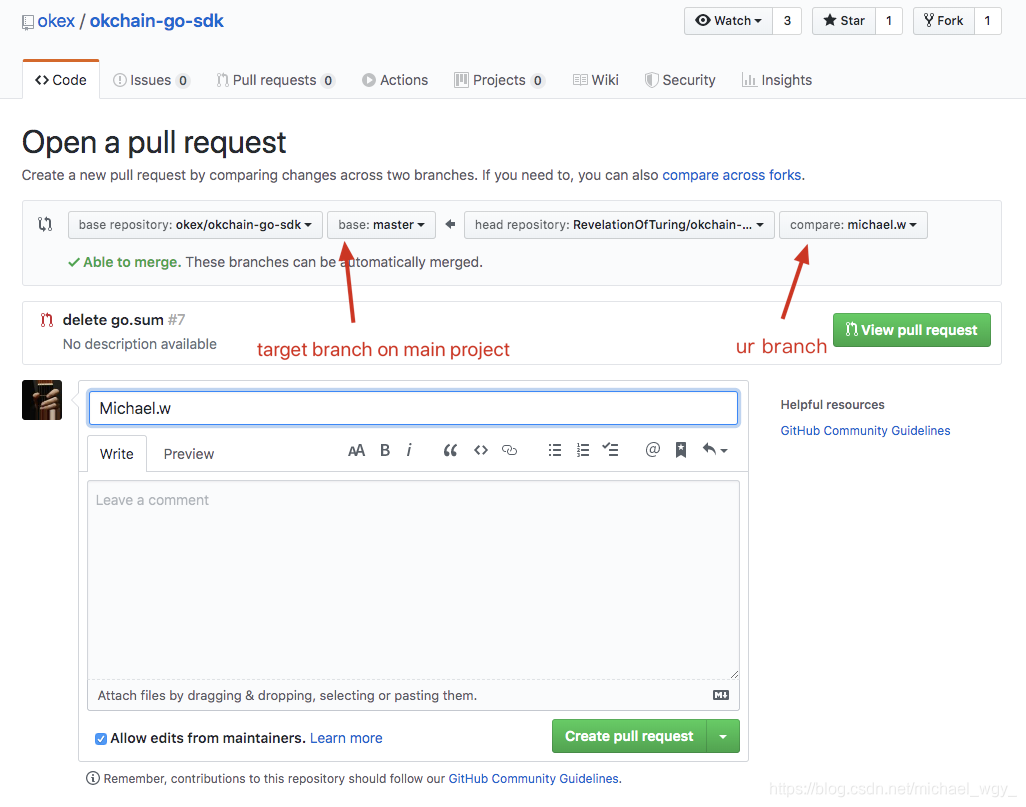
Task: Switch to the Code tab
Action: pyautogui.click(x=61, y=80)
